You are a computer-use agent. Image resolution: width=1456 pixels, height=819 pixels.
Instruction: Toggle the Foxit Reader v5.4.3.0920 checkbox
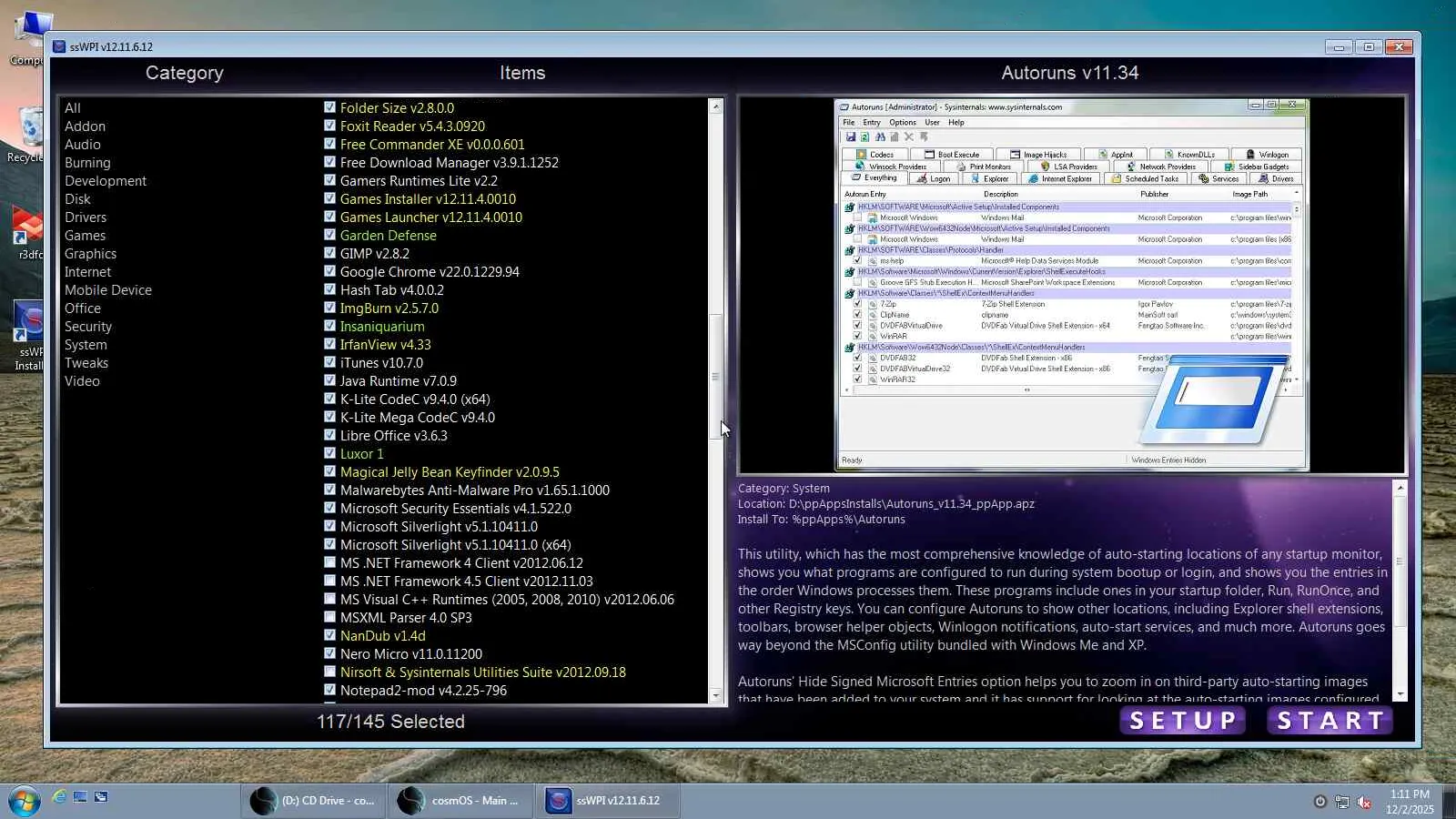point(330,126)
